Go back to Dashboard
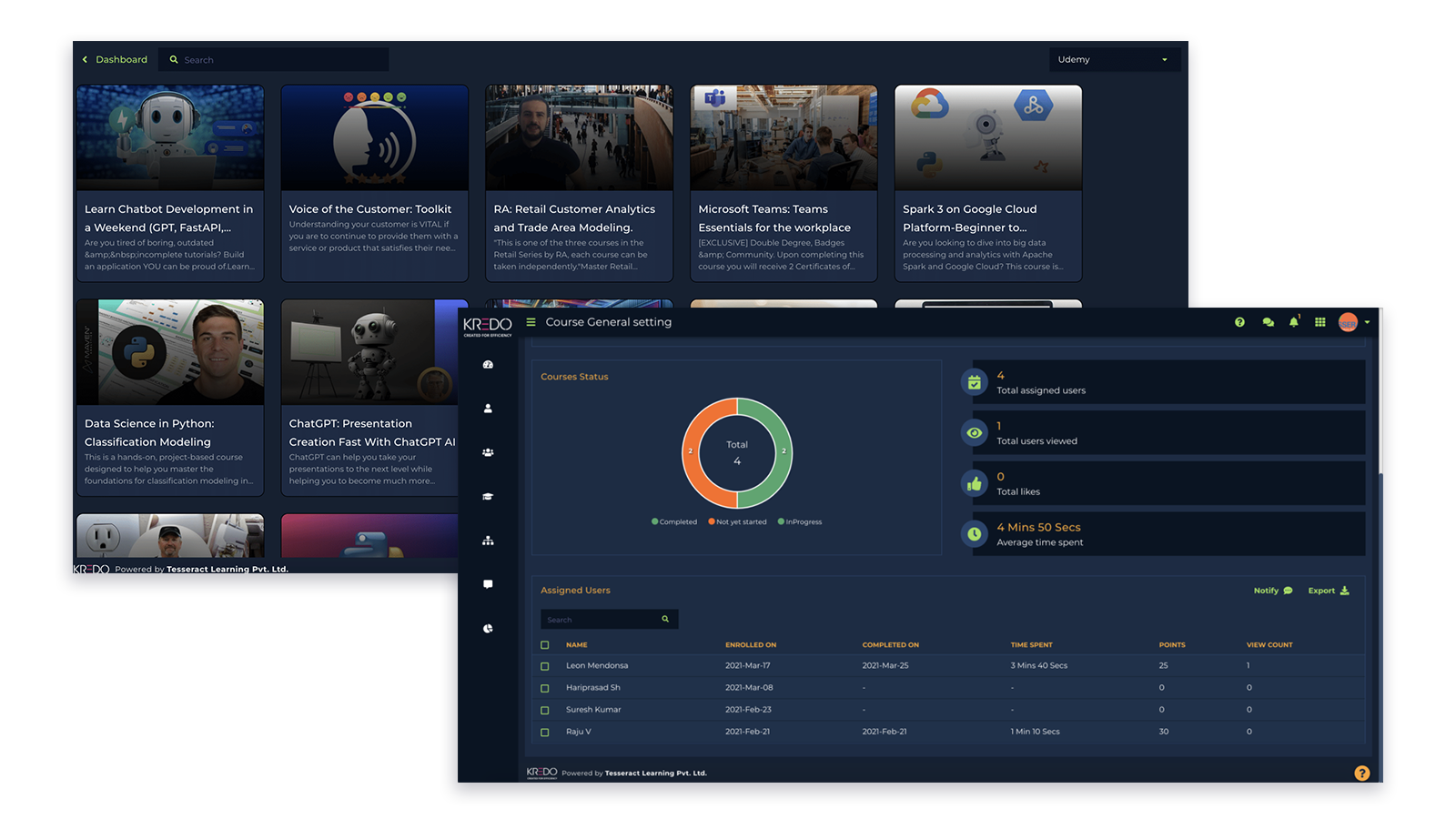 point(115,60)
